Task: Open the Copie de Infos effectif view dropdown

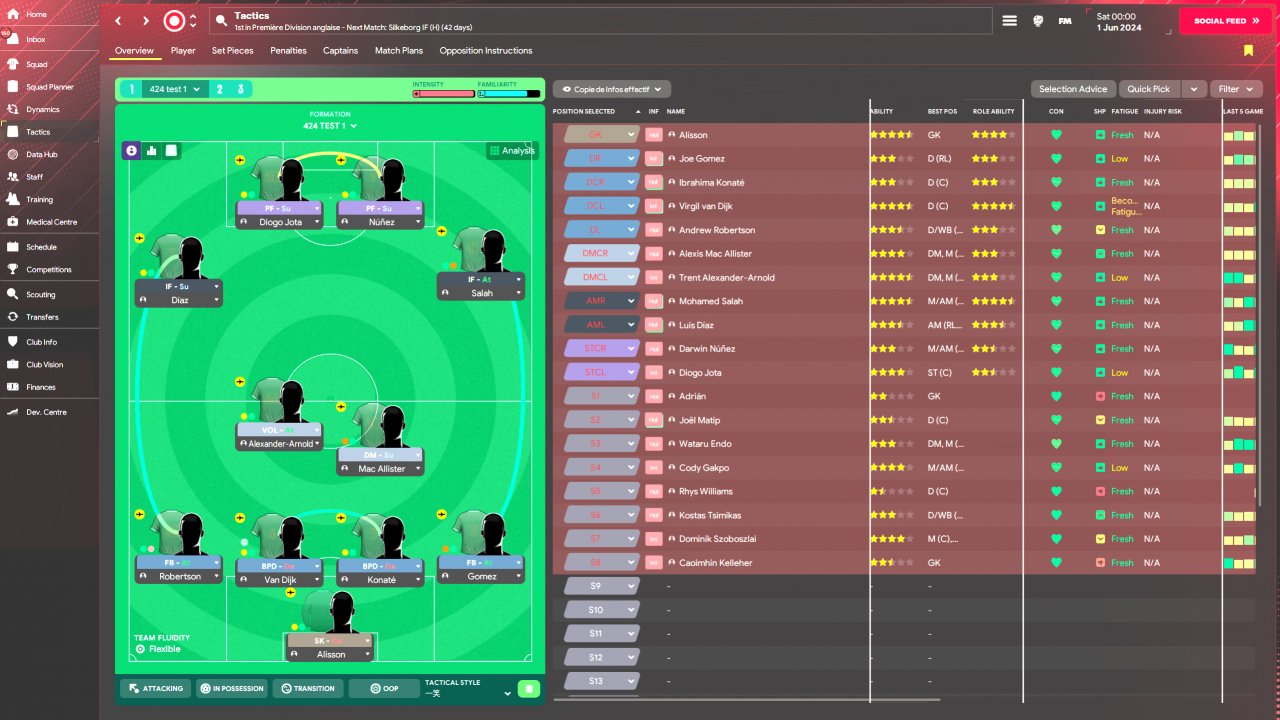Action: (612, 89)
